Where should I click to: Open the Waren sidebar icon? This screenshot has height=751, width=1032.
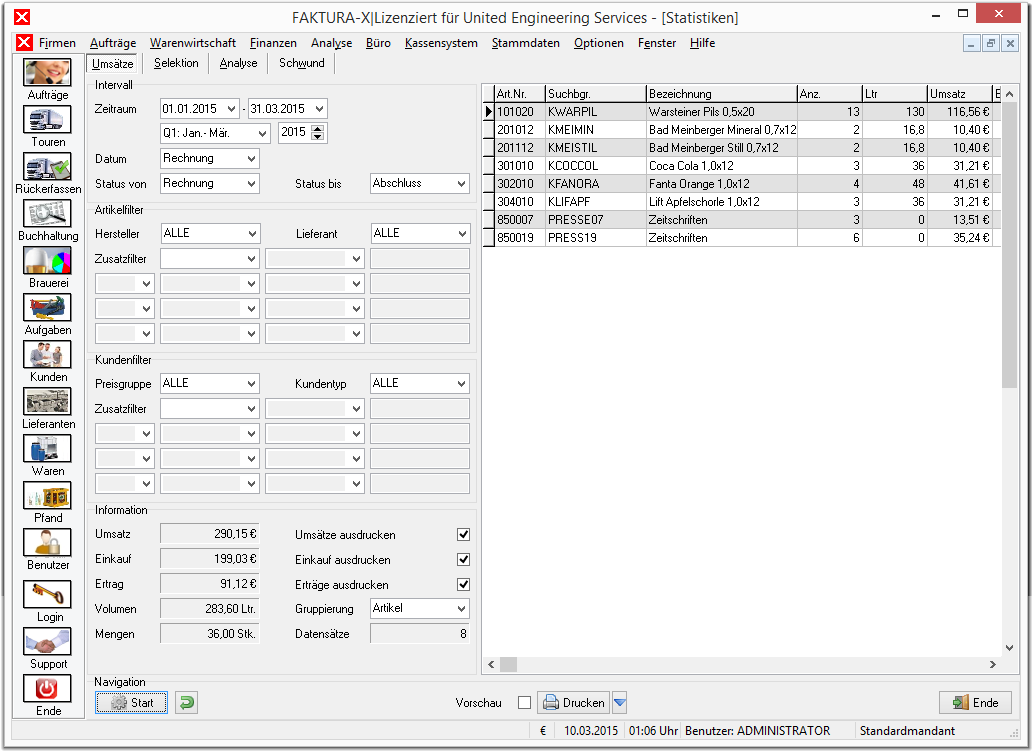[x=47, y=449]
